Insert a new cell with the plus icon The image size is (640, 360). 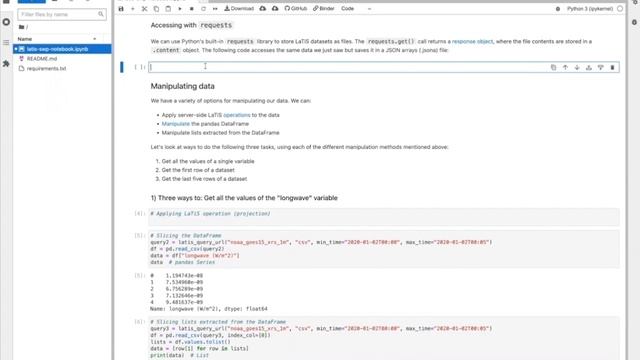[133, 9]
